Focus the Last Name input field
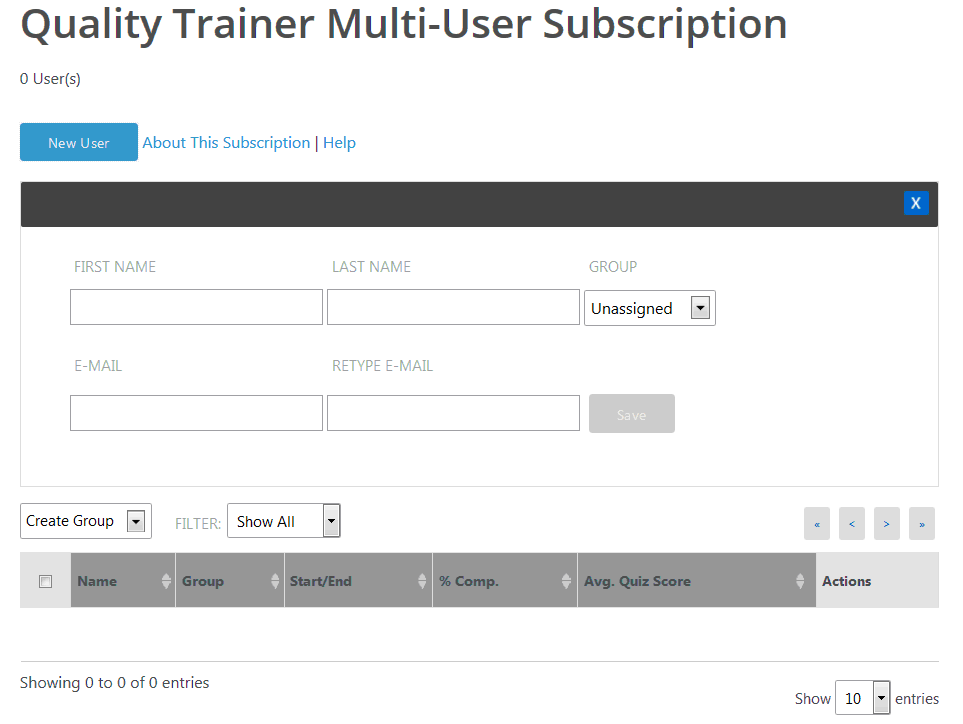This screenshot has width=963, height=724. [x=453, y=307]
